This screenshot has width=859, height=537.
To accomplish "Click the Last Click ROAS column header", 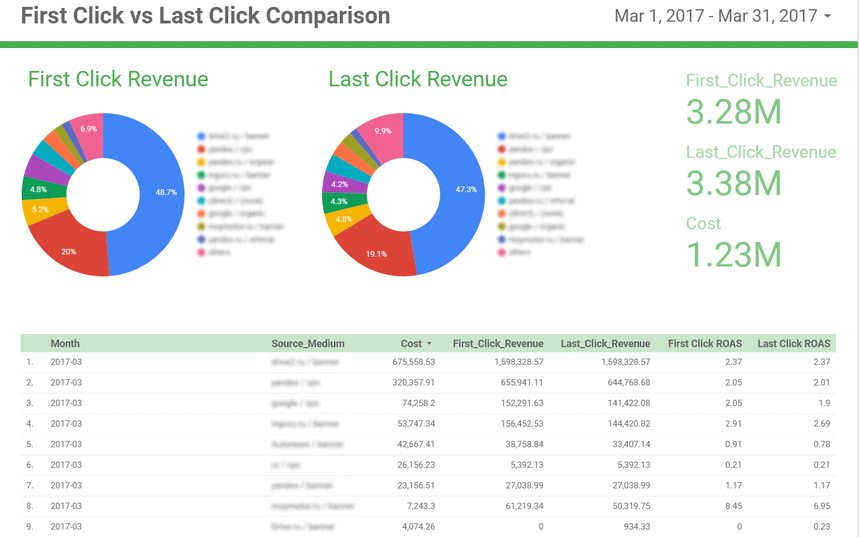I will (794, 344).
